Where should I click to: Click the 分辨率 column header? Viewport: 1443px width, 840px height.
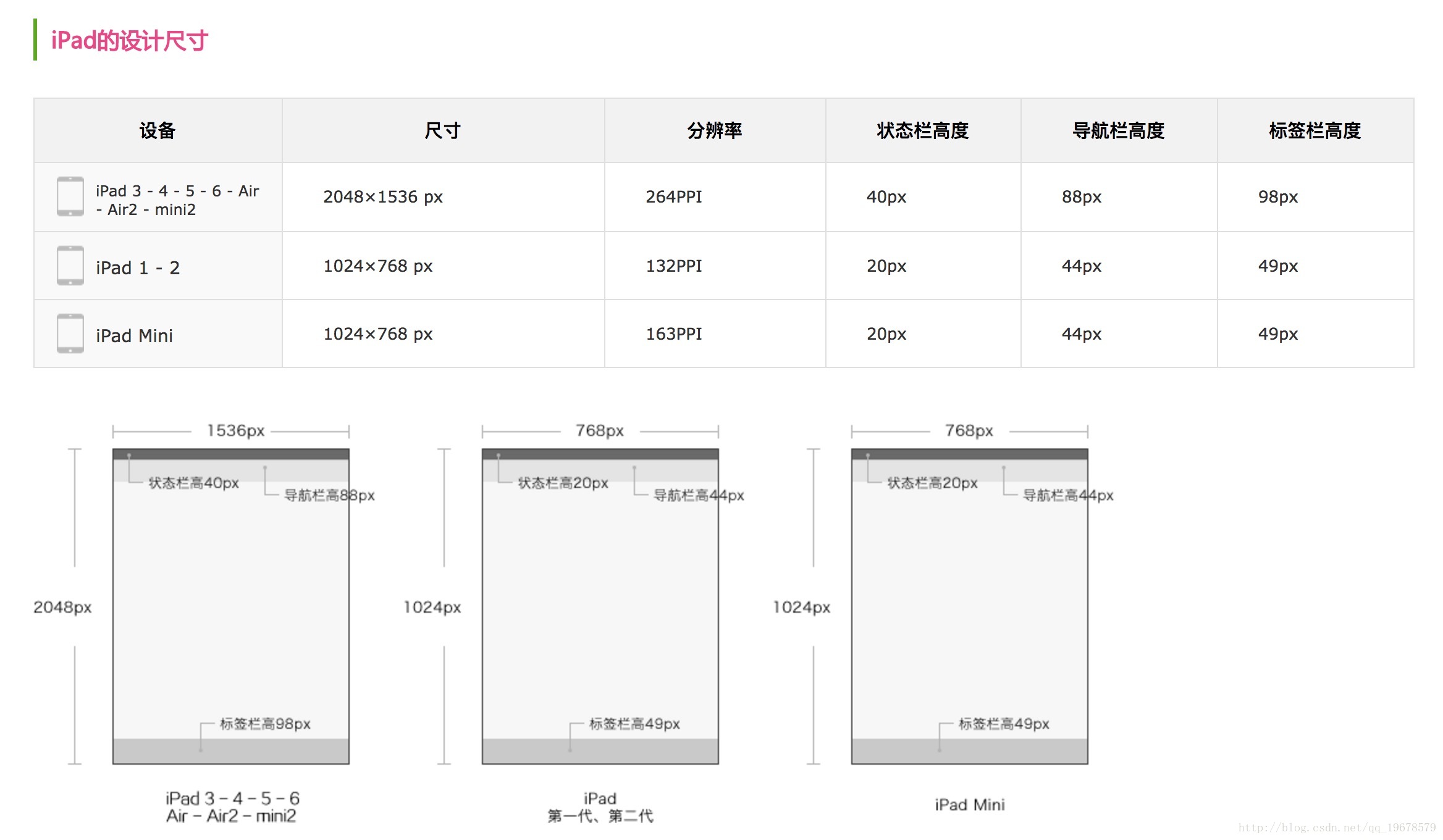[x=715, y=130]
